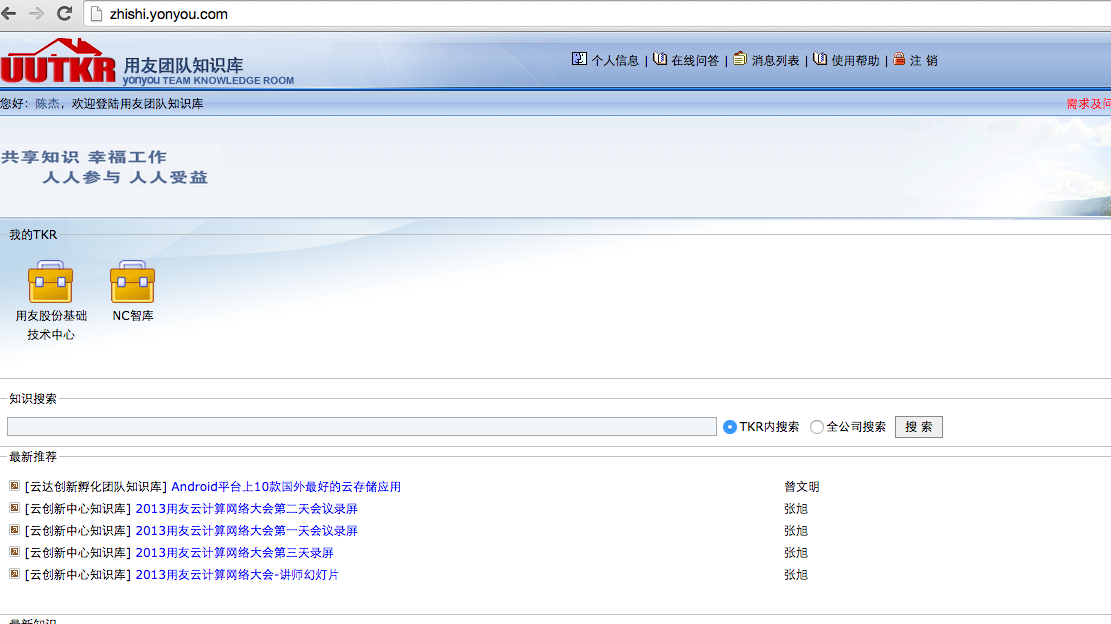Click the UUTKR logo
This screenshot has height=624, width=1111.
point(58,62)
